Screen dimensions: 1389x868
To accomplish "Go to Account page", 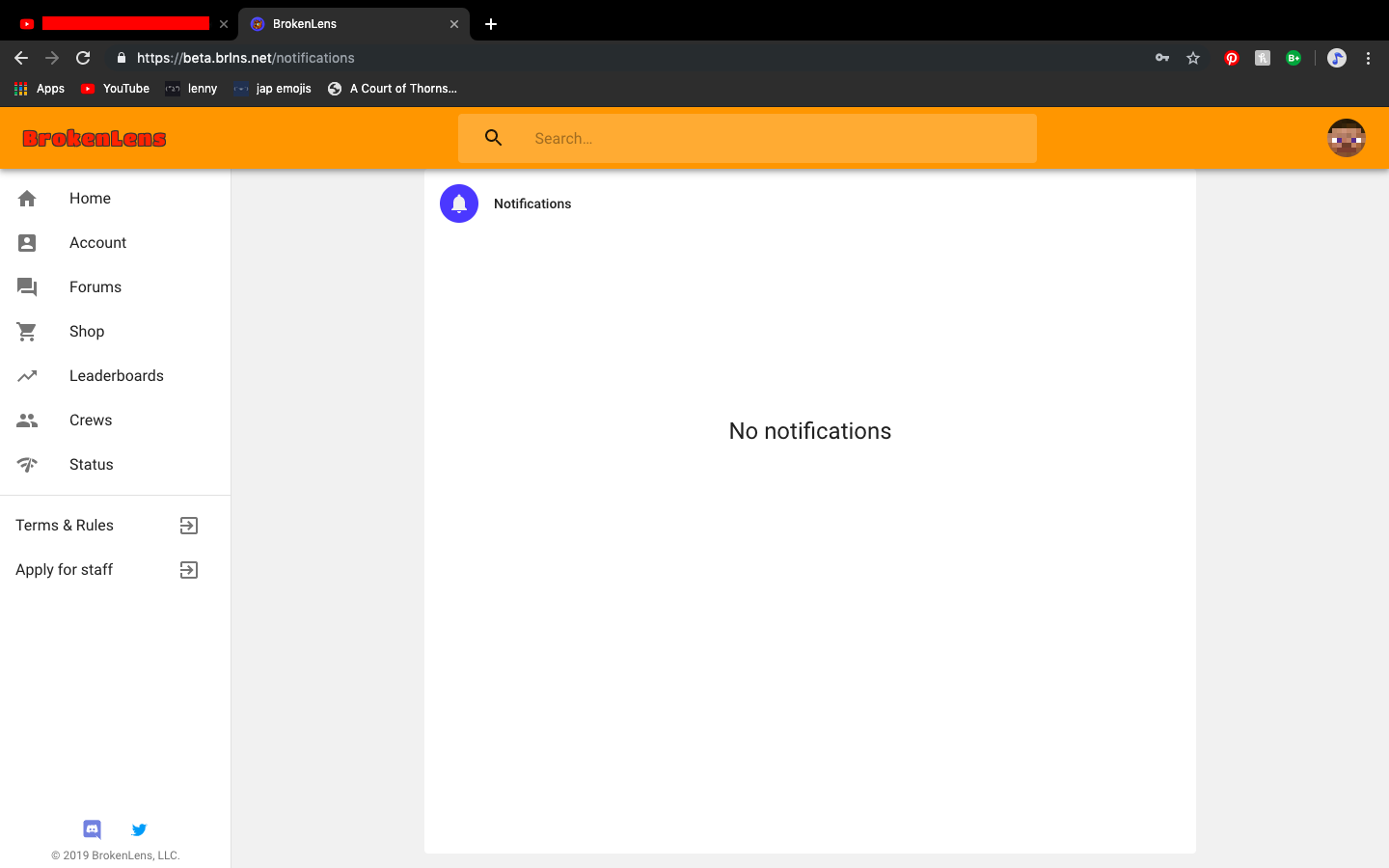I will (x=115, y=243).
